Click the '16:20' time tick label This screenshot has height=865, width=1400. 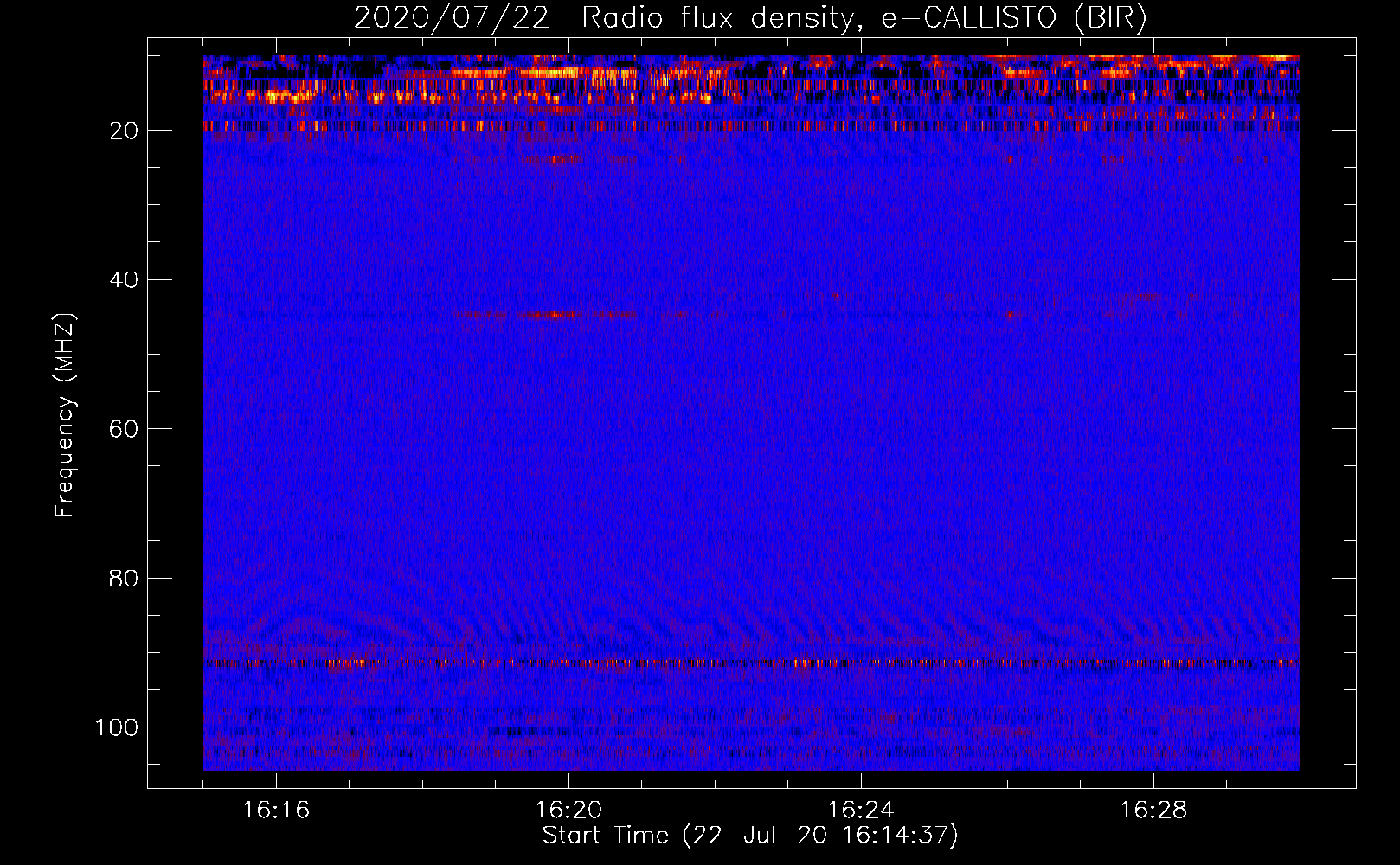point(568,811)
